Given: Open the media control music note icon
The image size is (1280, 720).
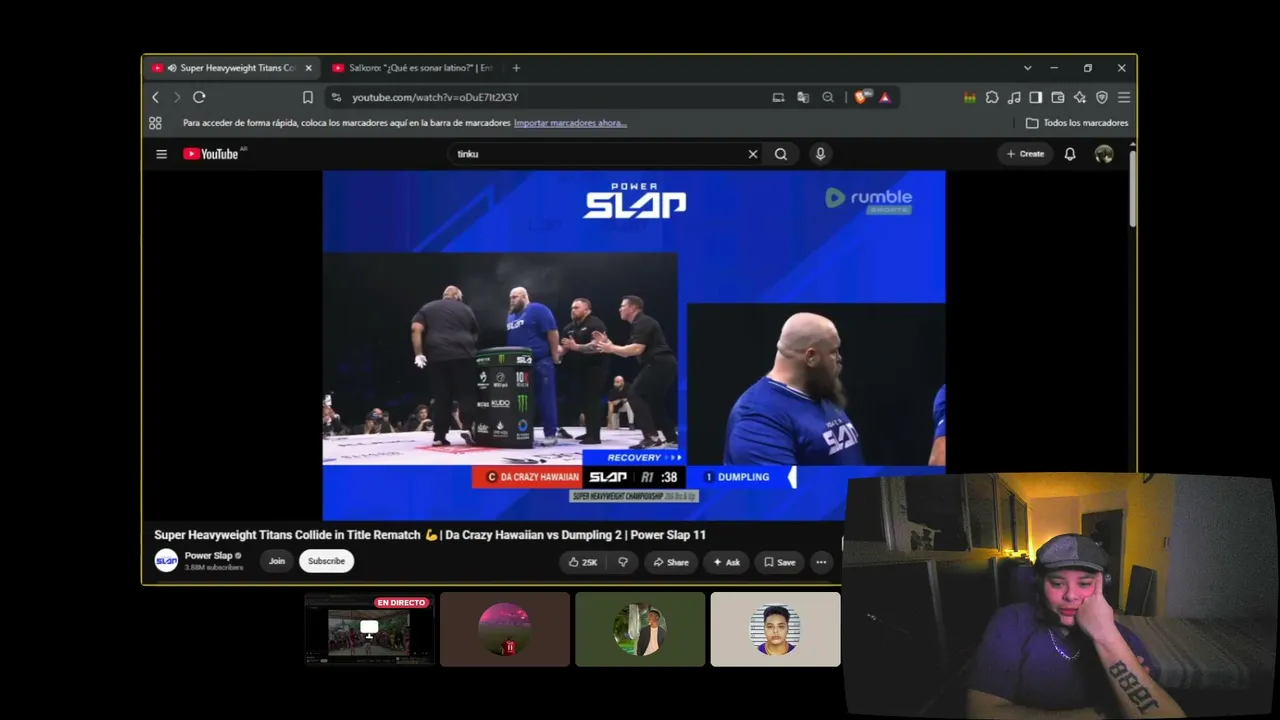Looking at the screenshot, I should [x=1014, y=97].
